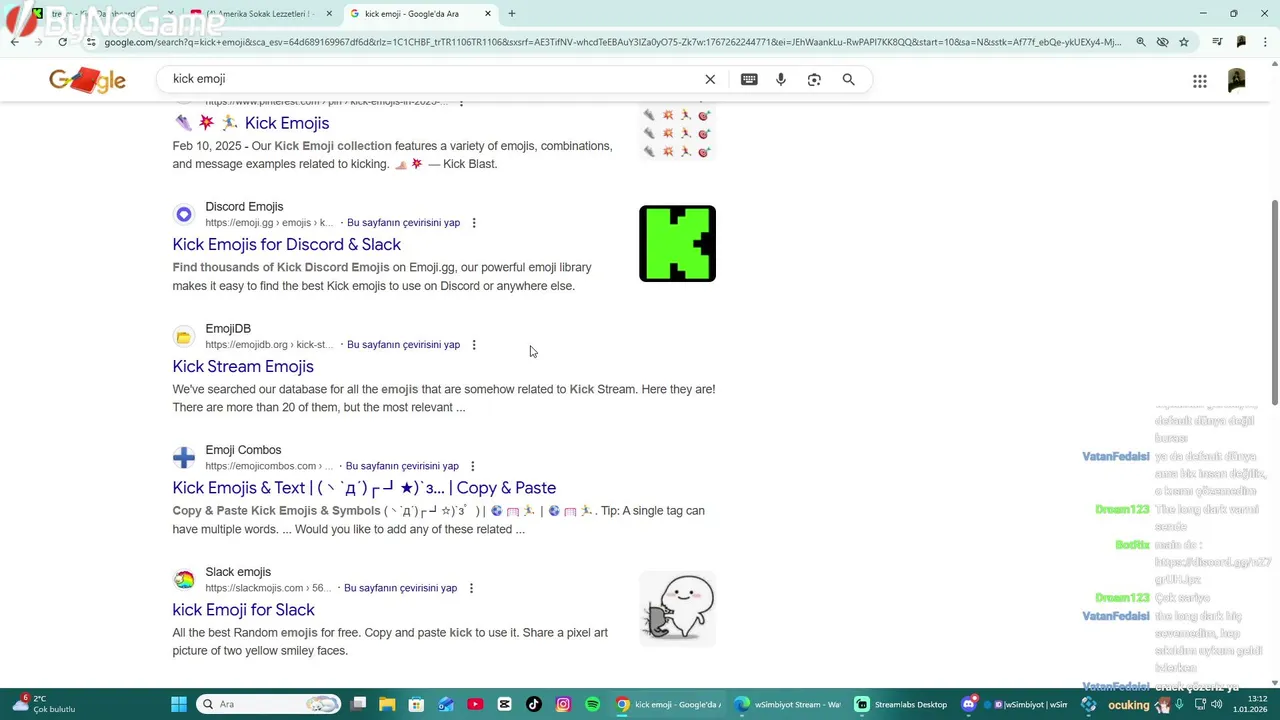Click the Slack emoji ghost thumbnail

pyautogui.click(x=677, y=608)
